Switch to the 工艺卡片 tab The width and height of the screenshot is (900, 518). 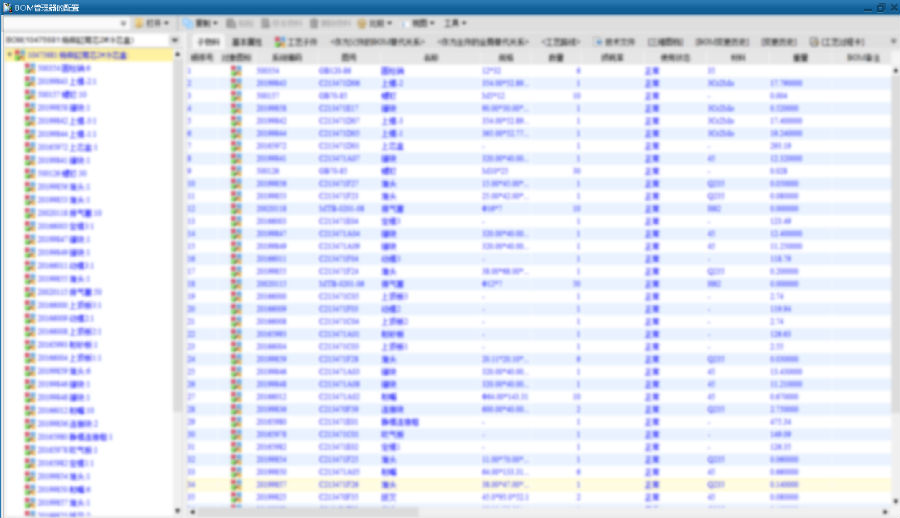pos(296,42)
